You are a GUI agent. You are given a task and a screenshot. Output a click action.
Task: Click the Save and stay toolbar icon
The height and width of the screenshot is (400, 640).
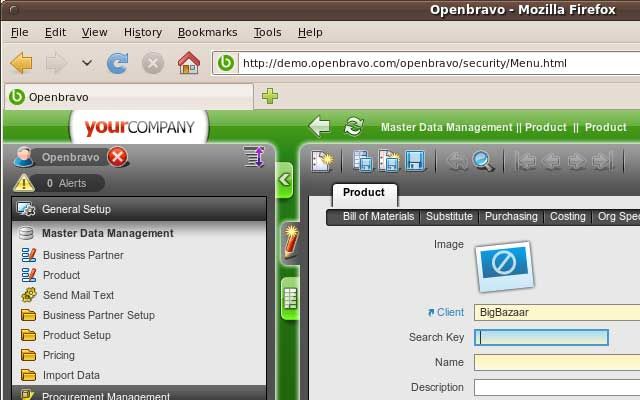tap(363, 161)
